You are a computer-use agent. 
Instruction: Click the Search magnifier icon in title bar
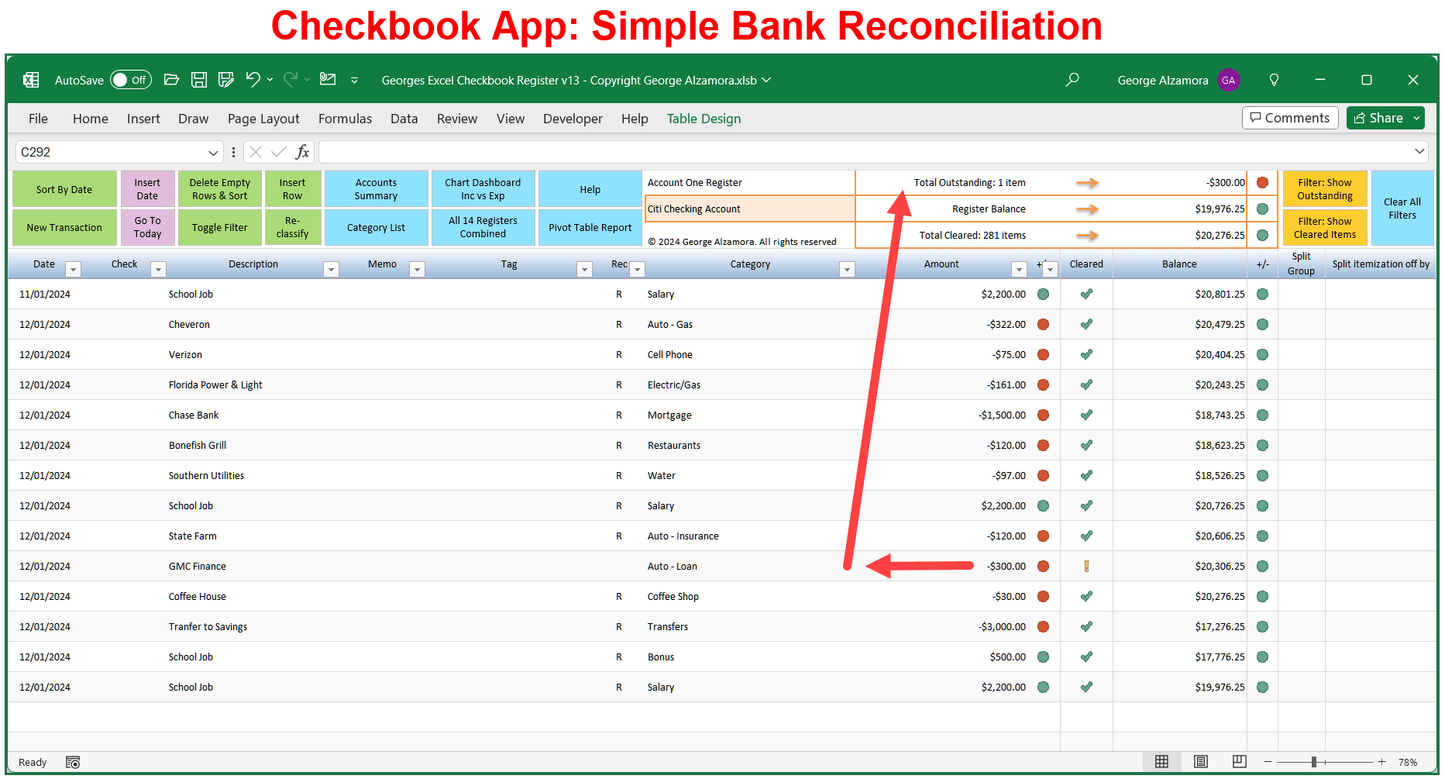(x=1072, y=80)
